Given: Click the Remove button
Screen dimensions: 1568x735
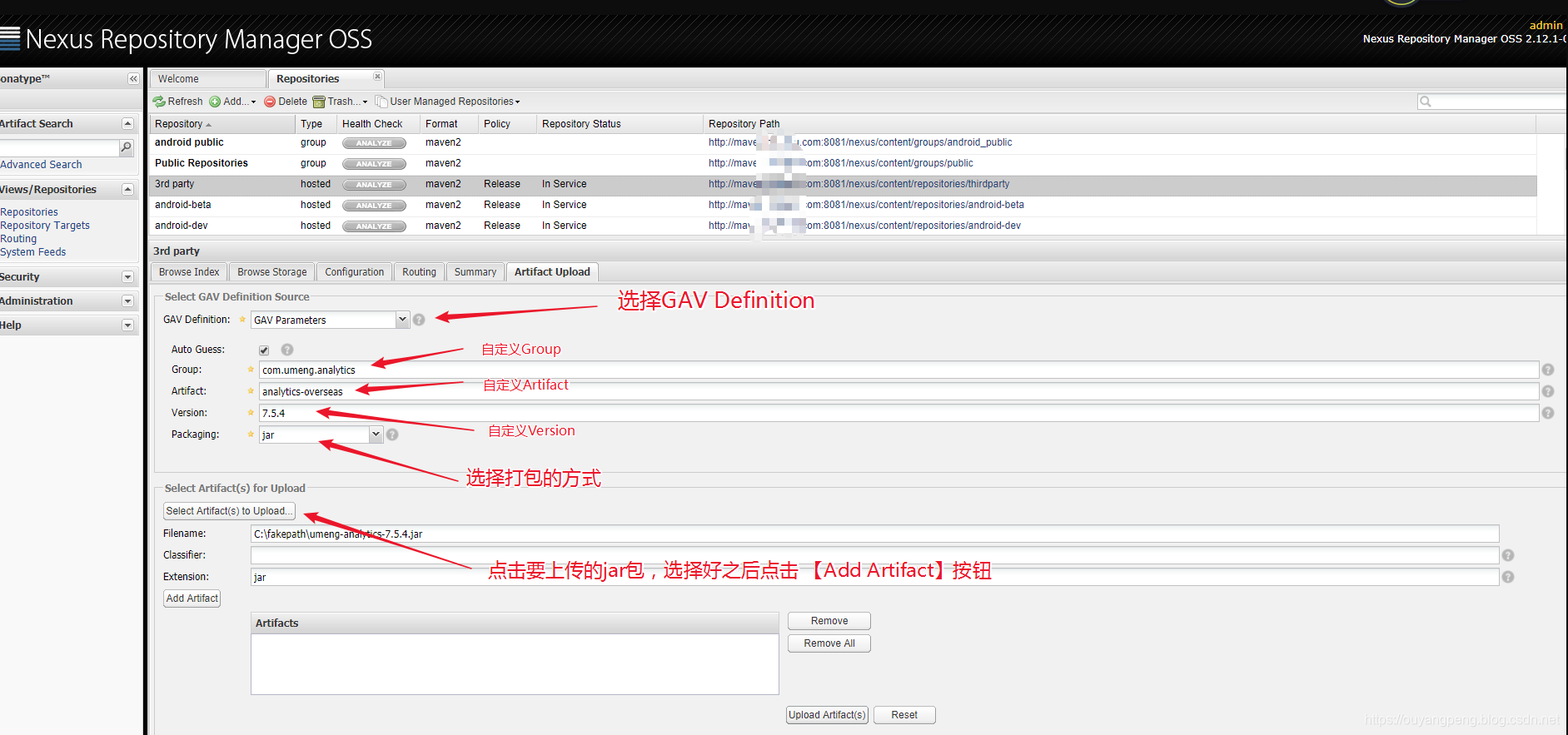Looking at the screenshot, I should click(x=829, y=621).
